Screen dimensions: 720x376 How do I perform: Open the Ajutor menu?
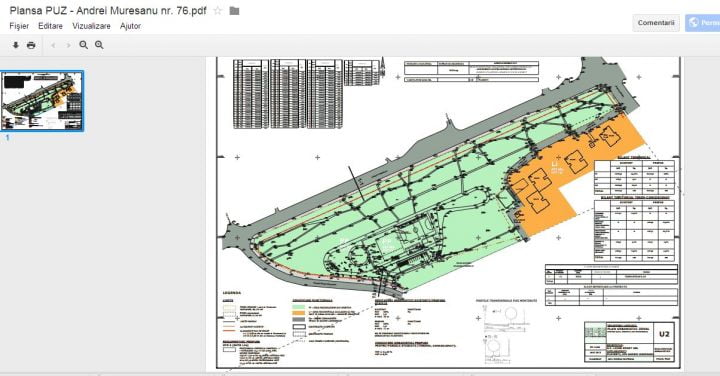(x=130, y=26)
